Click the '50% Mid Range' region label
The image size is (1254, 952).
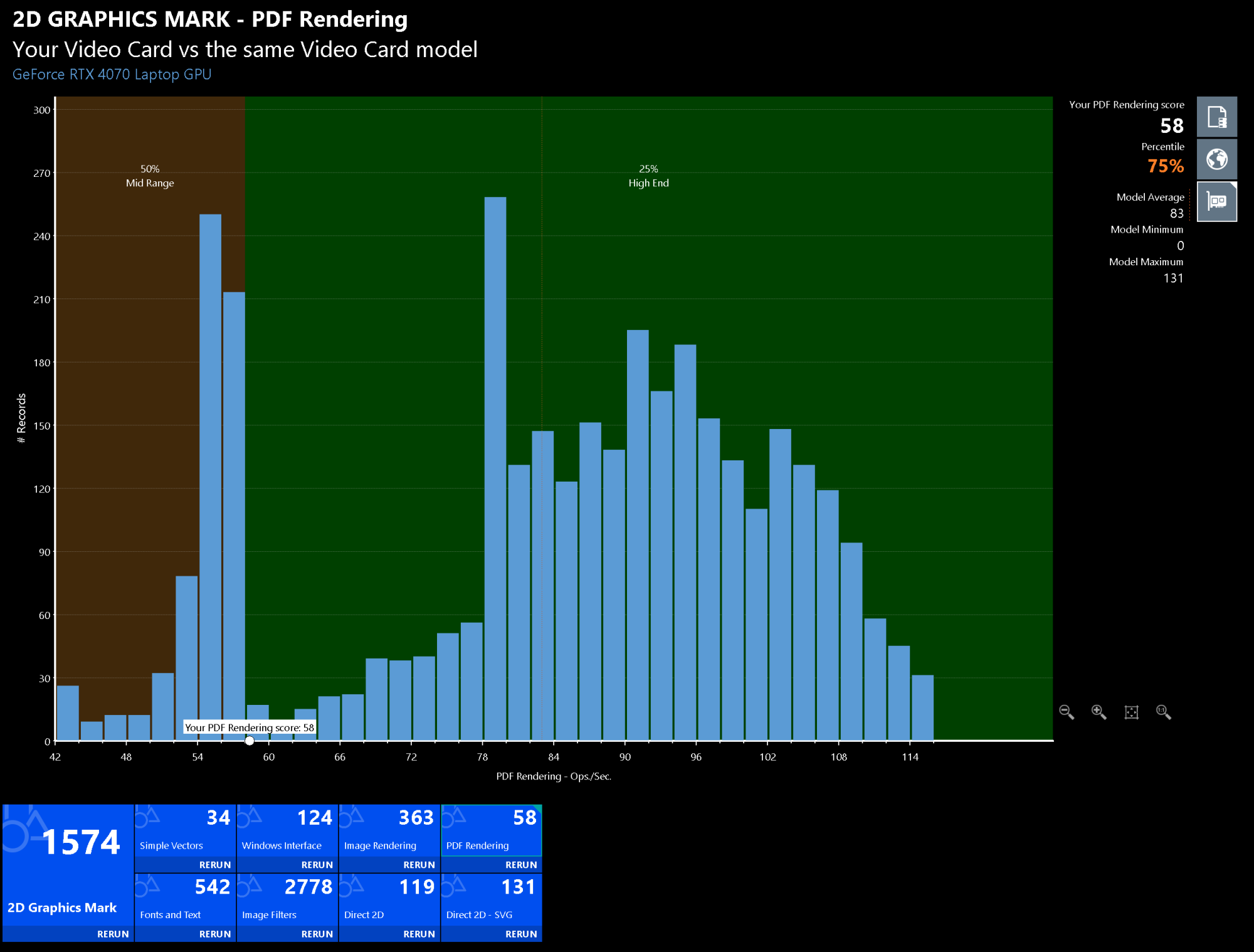150,176
